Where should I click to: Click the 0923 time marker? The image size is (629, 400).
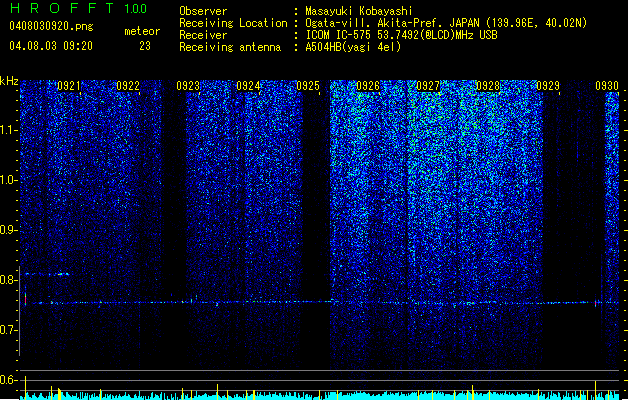click(x=188, y=85)
